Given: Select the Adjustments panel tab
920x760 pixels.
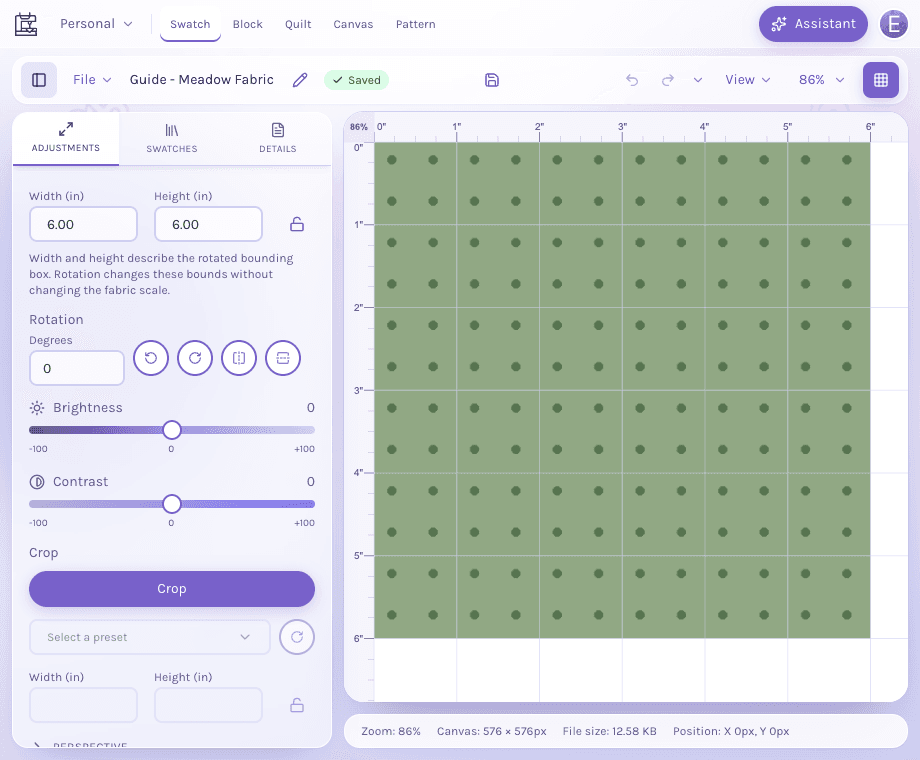Looking at the screenshot, I should (x=66, y=139).
